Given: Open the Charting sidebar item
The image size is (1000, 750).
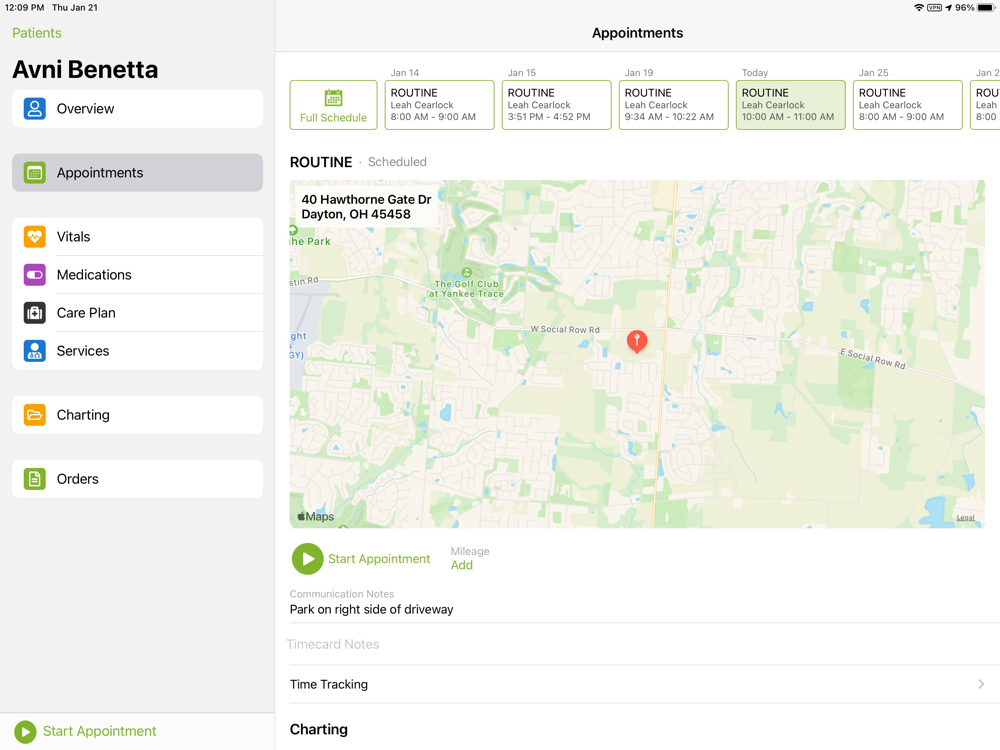Looking at the screenshot, I should pos(137,415).
